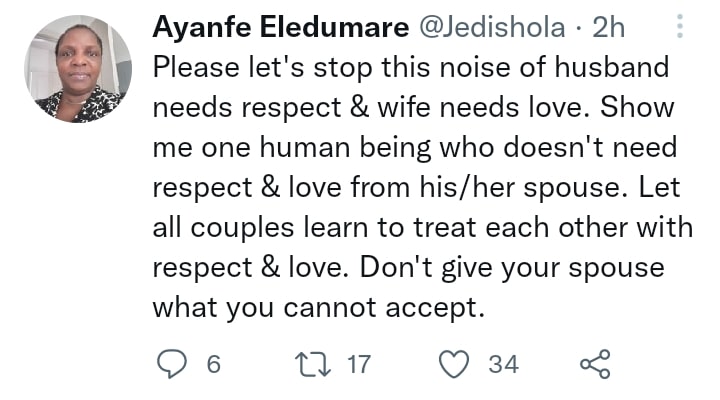Select the 'all couples learn to treat' line

tap(423, 228)
